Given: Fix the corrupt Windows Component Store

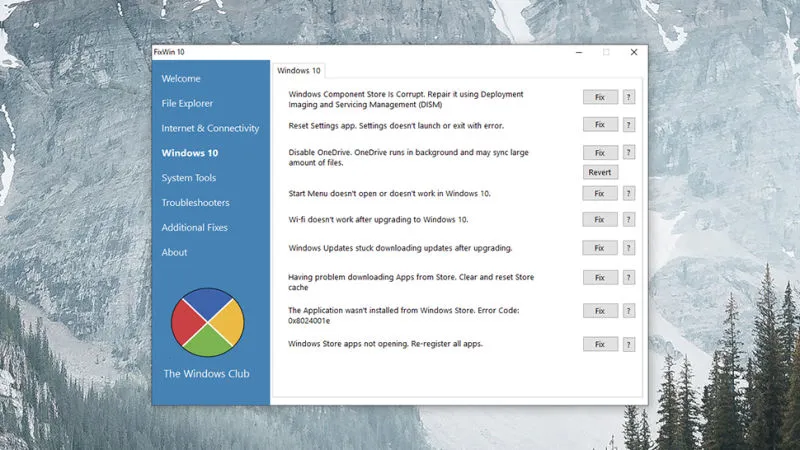Looking at the screenshot, I should (x=600, y=97).
